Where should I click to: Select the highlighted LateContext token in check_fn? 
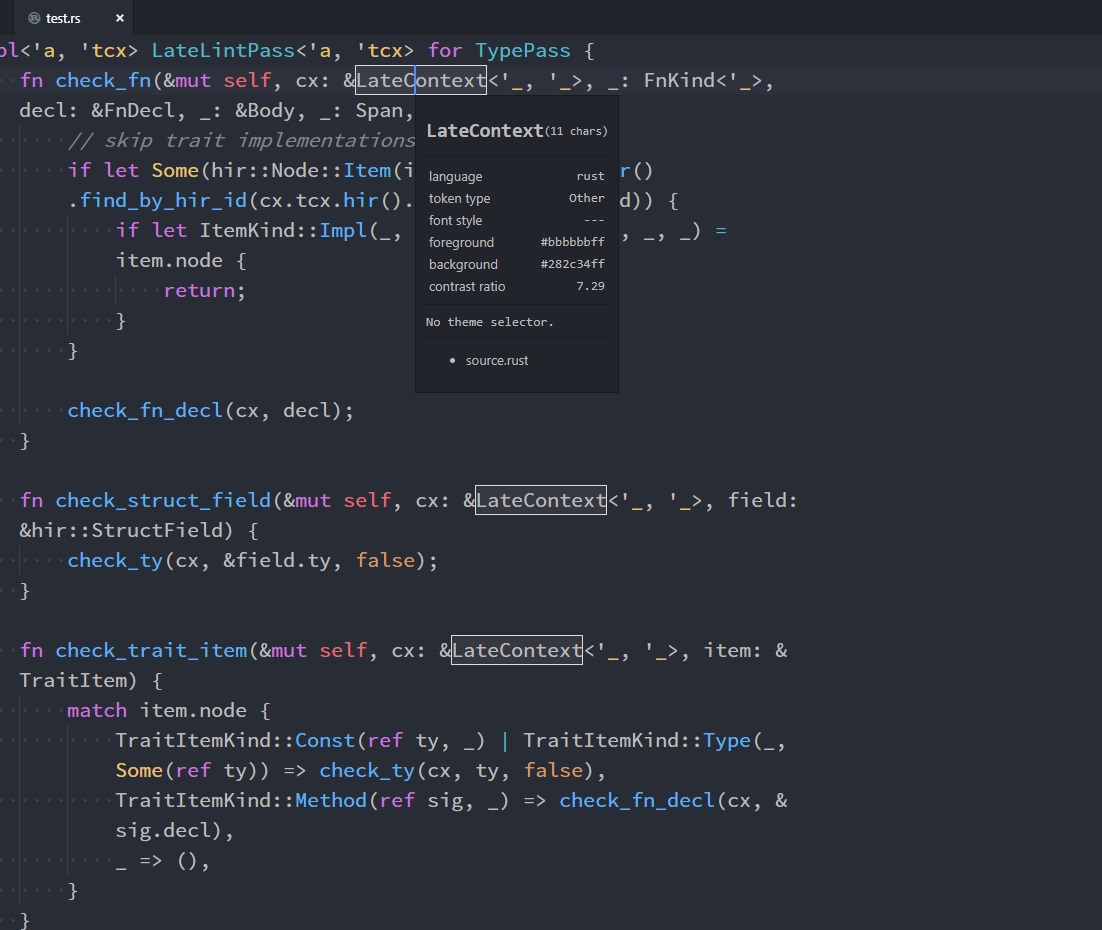tap(420, 80)
